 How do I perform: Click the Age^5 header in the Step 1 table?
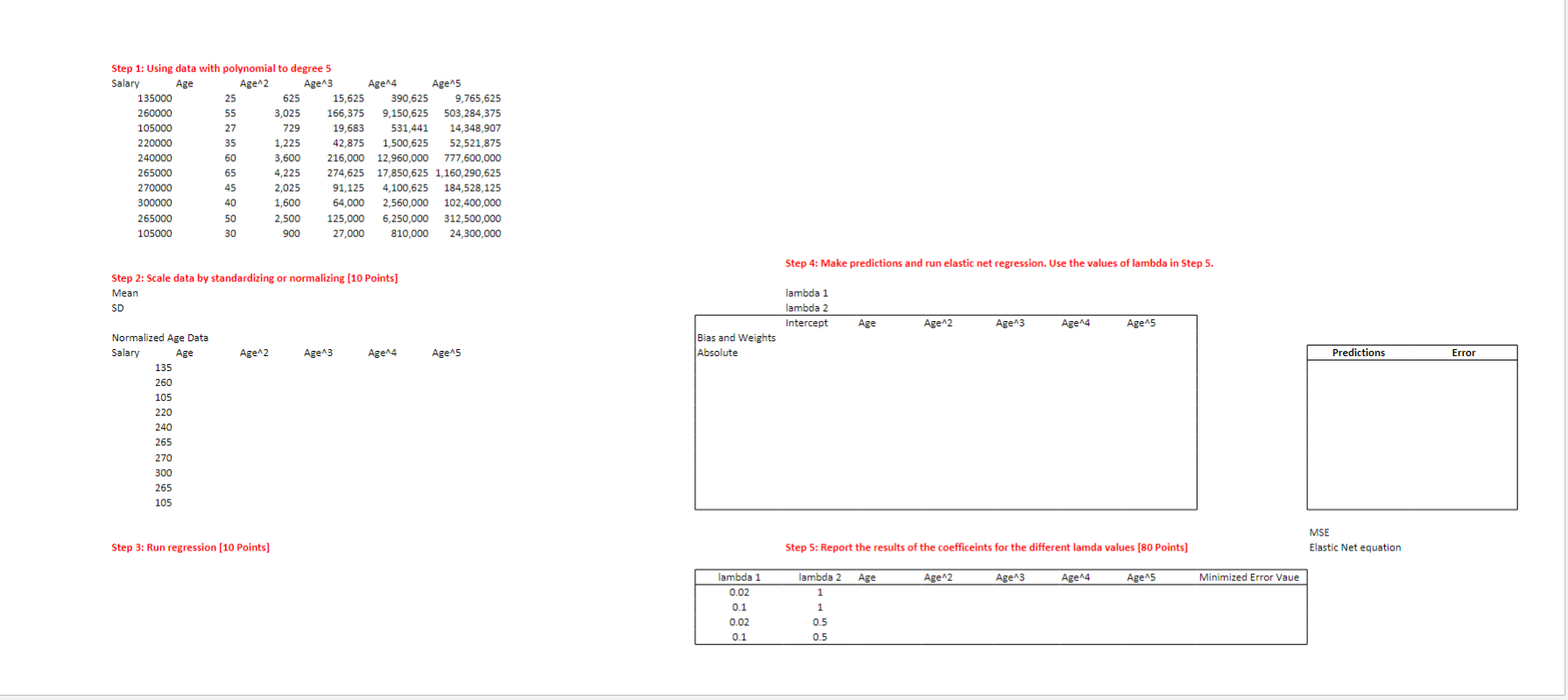point(446,83)
